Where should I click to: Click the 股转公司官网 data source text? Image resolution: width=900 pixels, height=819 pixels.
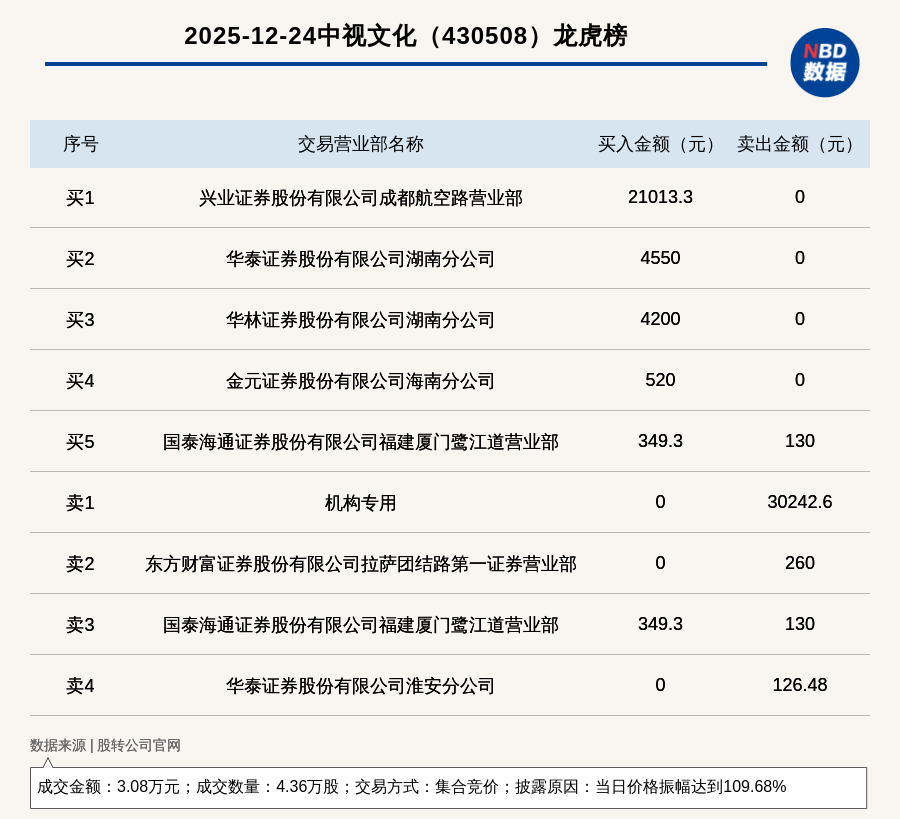(139, 745)
